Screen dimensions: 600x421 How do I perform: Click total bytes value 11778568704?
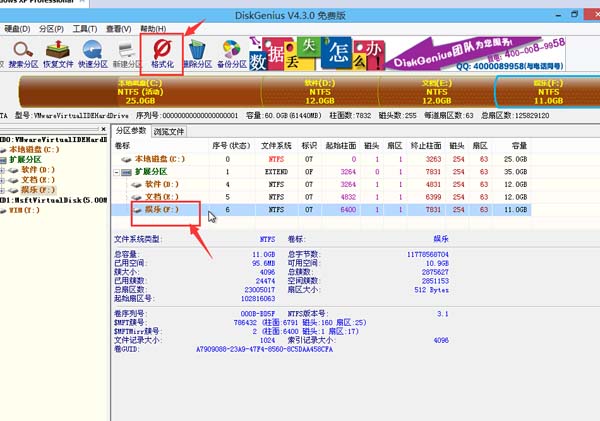427,254
